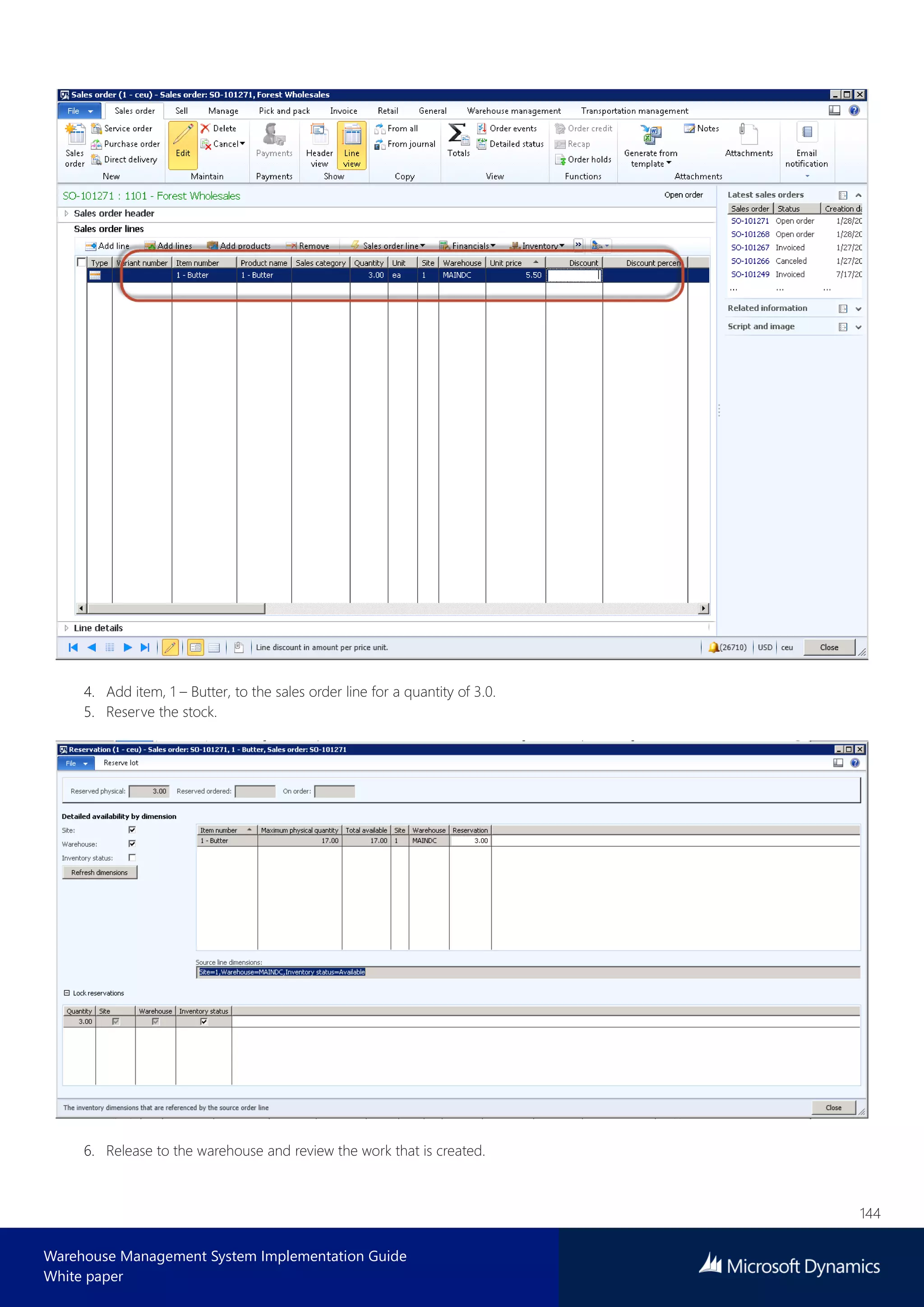Open the File menu in Sales order
The image size is (924, 1307).
[x=79, y=111]
